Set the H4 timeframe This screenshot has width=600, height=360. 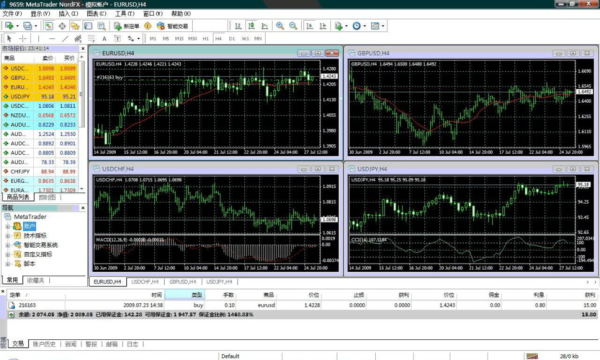pyautogui.click(x=218, y=39)
